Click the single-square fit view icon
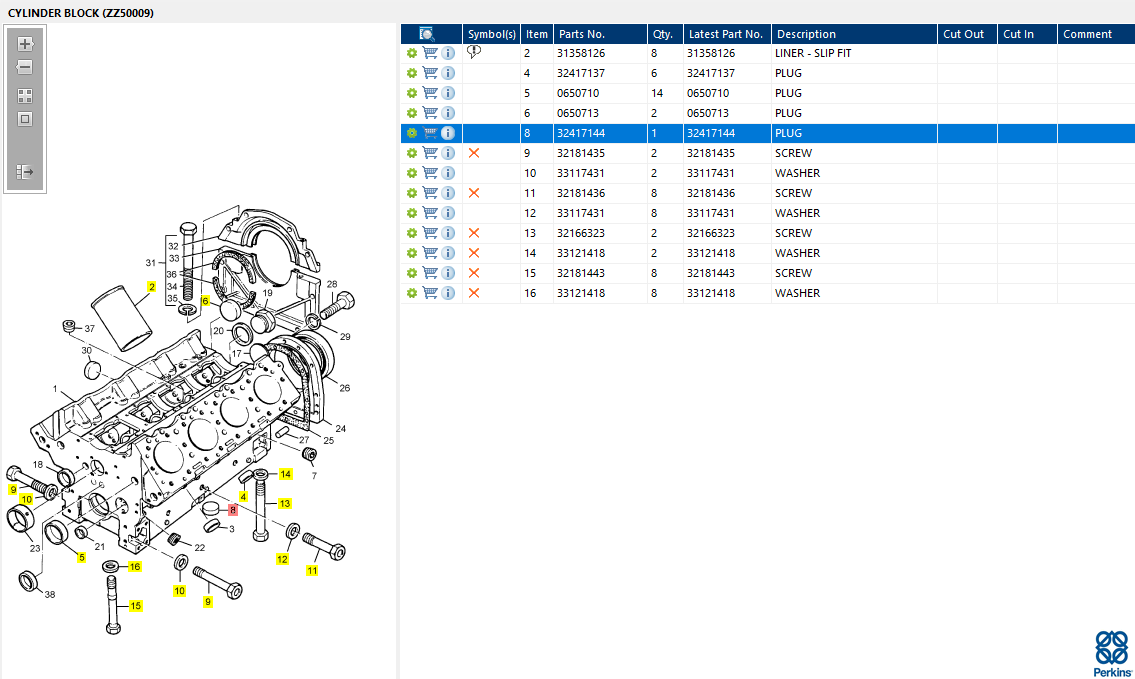 click(x=25, y=119)
